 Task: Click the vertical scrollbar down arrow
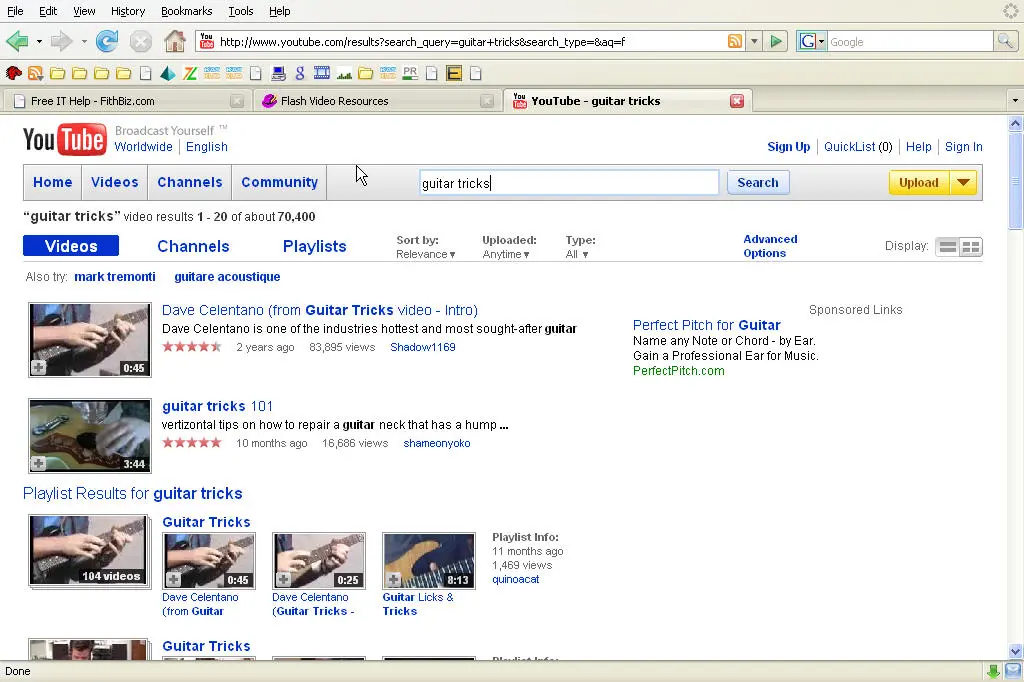1015,651
